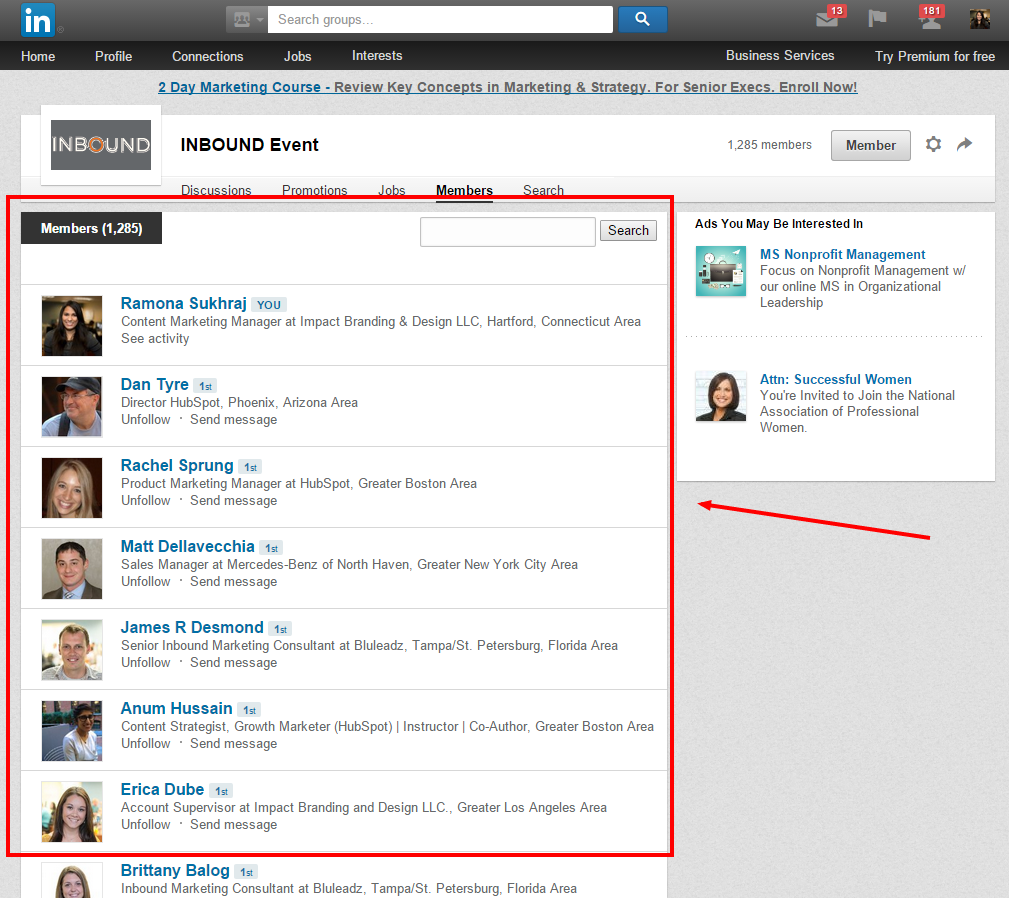Click Try Premium for free
The width and height of the screenshot is (1009, 898).
[x=934, y=56]
